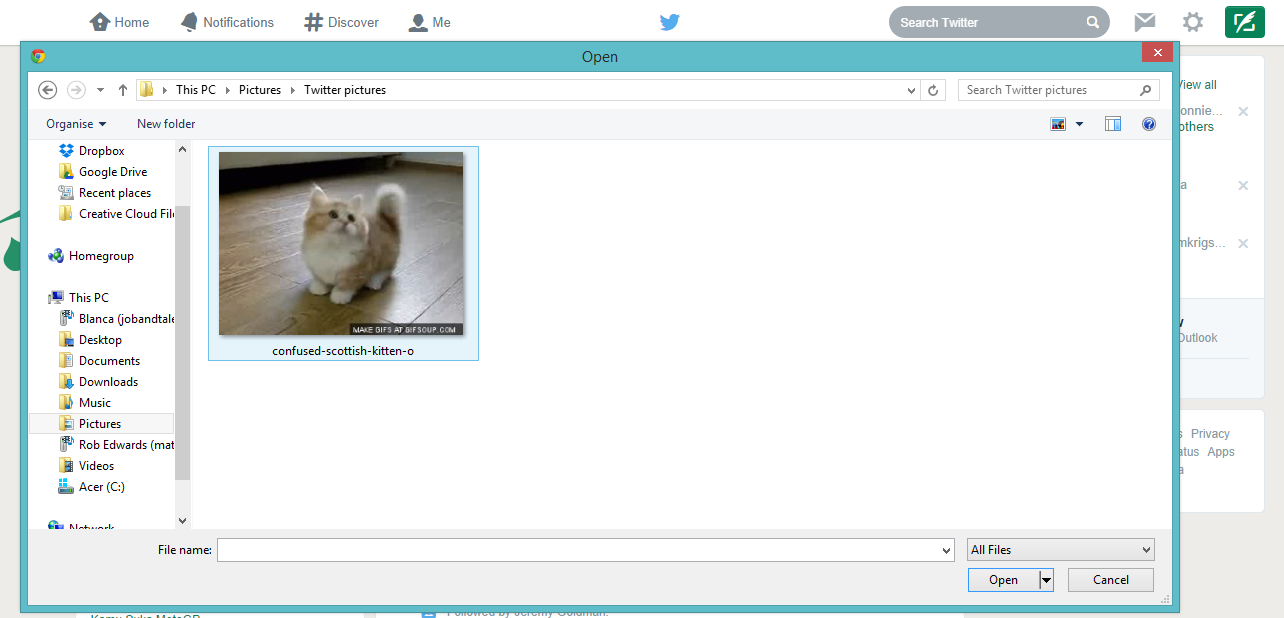
Task: Click Twitter search magnifier icon
Action: (x=1093, y=22)
